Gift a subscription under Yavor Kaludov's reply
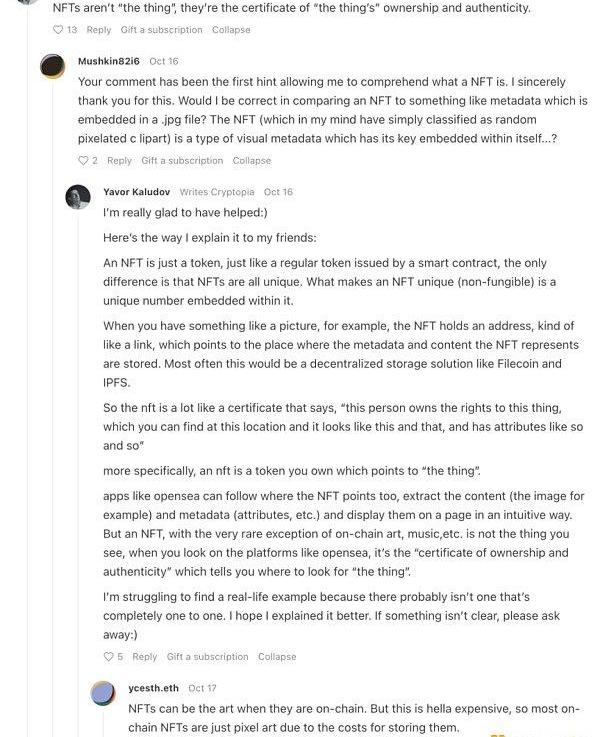This screenshot has width=600, height=737. (207, 657)
